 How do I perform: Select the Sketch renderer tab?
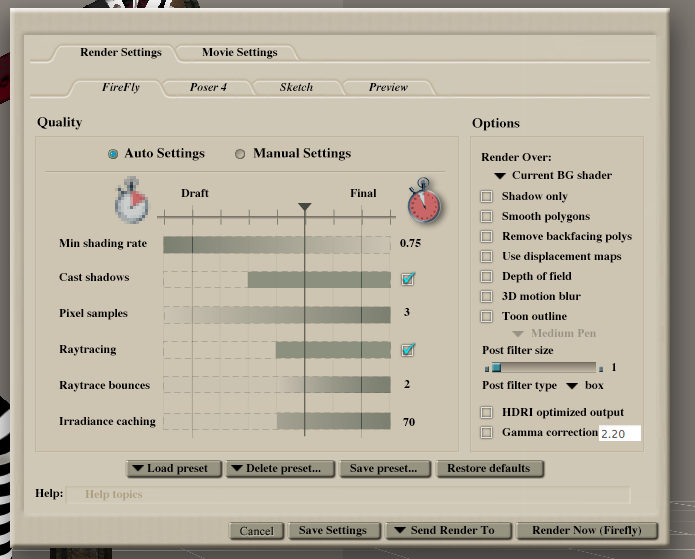[296, 87]
